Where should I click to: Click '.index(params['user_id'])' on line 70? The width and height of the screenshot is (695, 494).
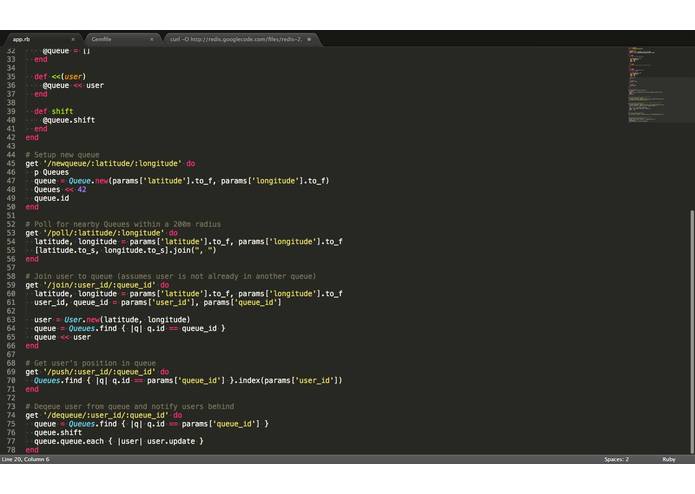click(289, 381)
